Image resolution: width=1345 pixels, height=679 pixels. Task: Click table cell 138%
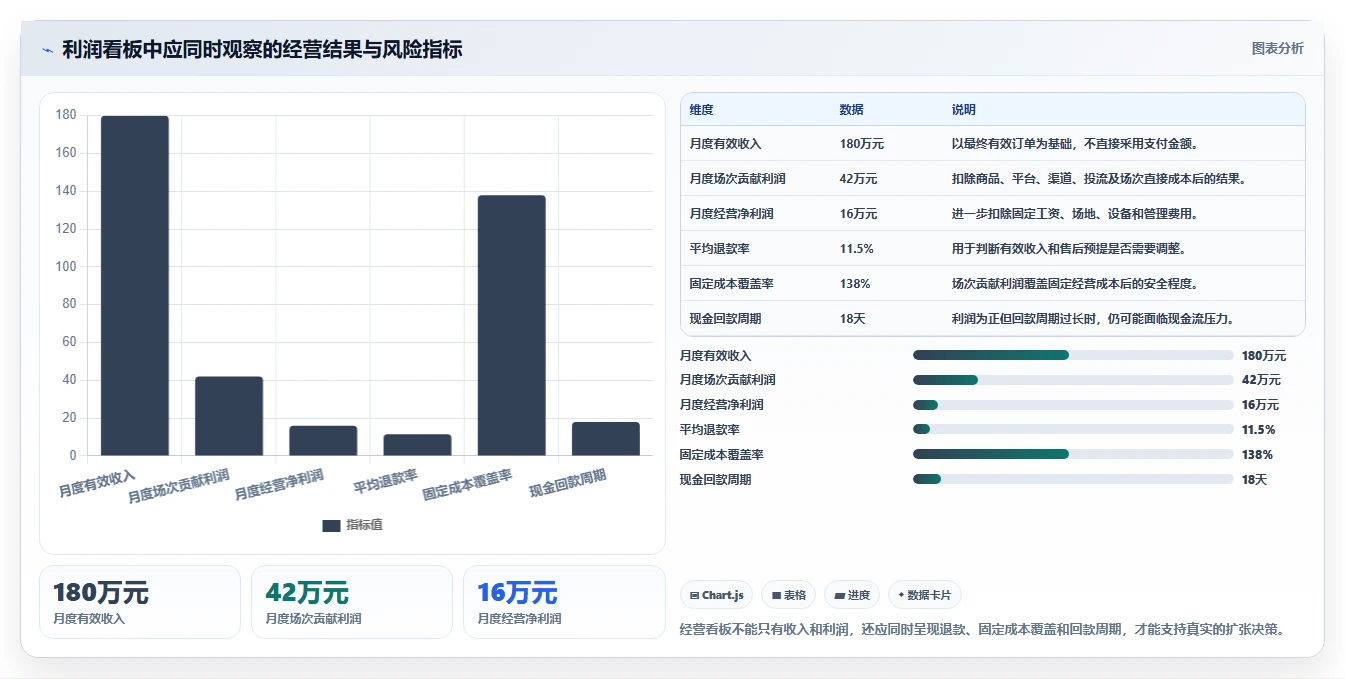click(855, 284)
